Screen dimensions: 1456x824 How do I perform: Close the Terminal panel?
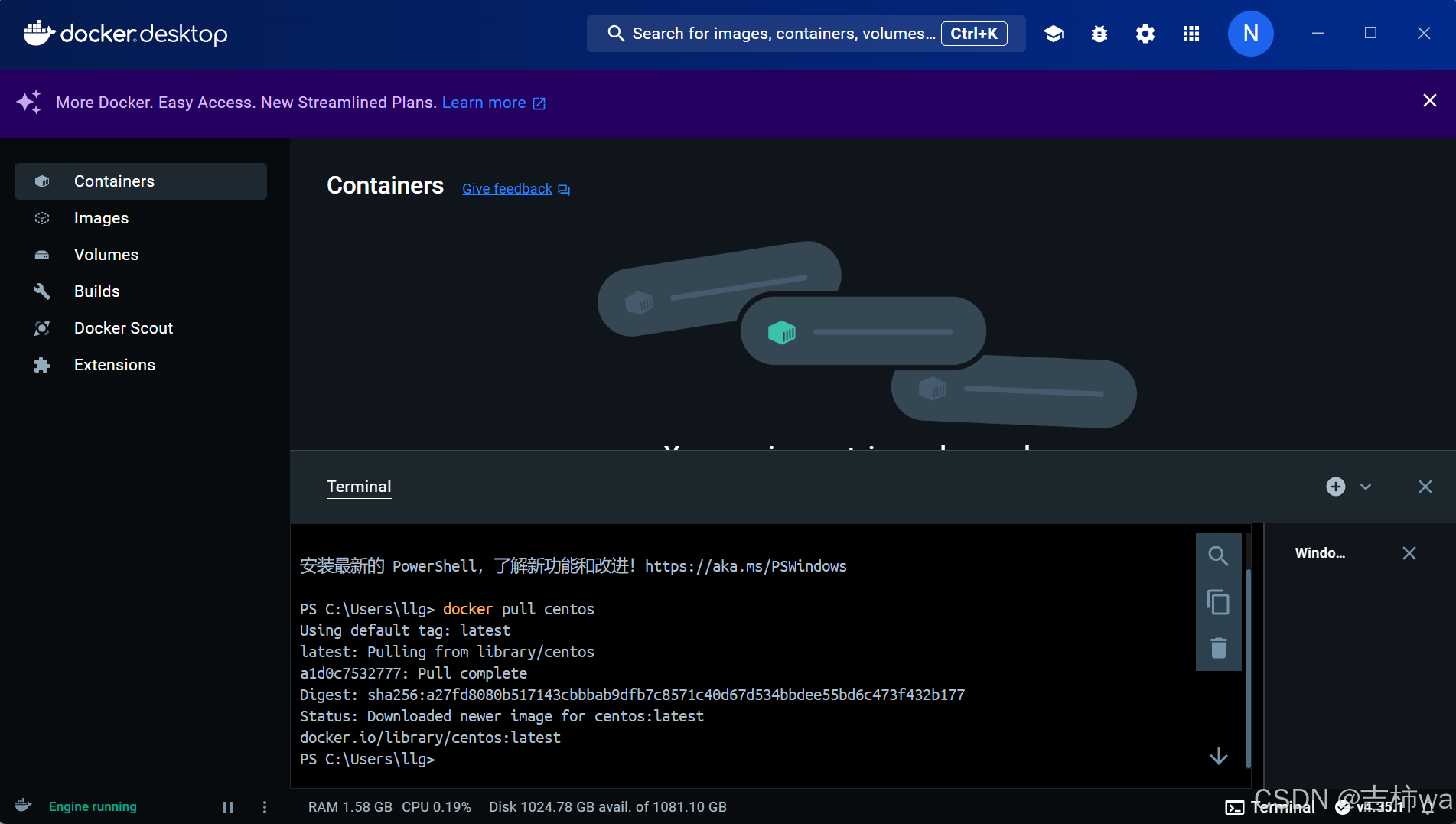pyautogui.click(x=1425, y=487)
